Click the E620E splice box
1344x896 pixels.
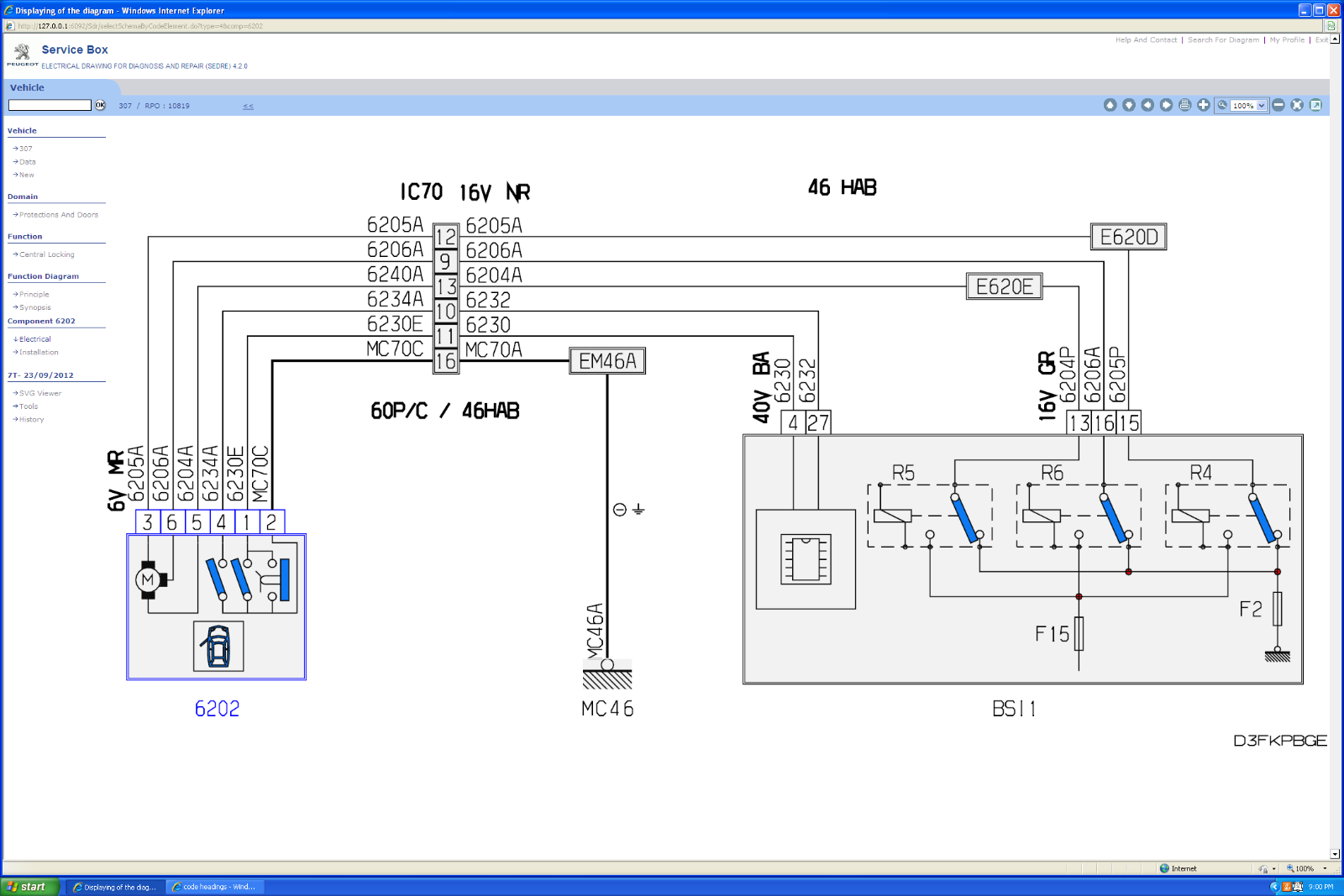click(1005, 286)
